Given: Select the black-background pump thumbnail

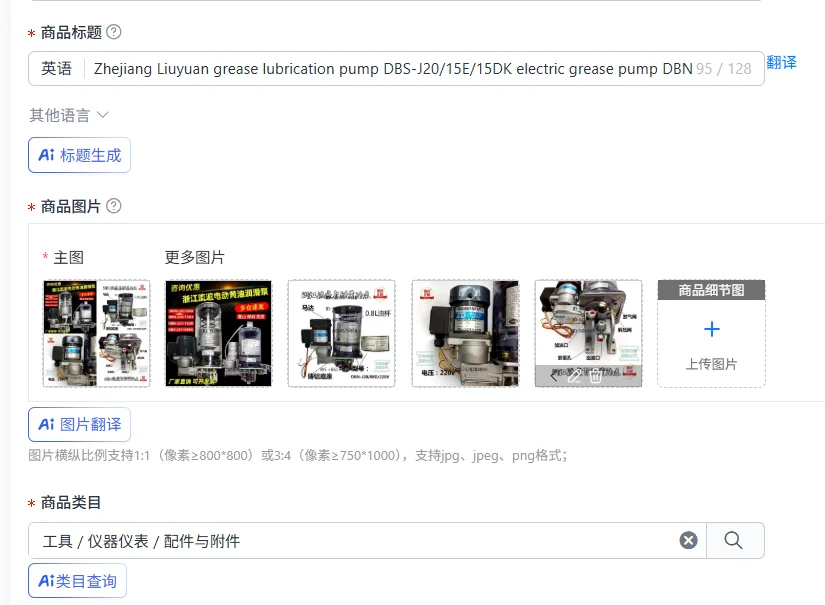Looking at the screenshot, I should [218, 334].
